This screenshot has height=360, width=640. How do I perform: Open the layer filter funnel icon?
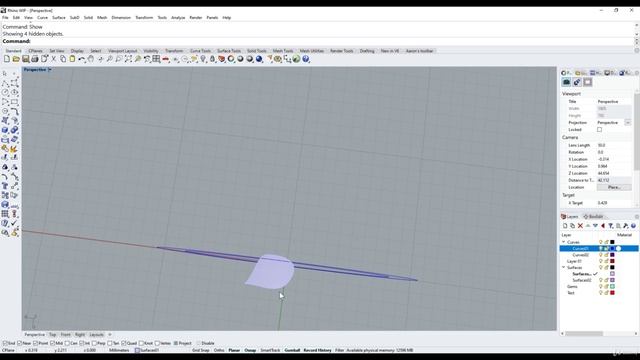611,226
